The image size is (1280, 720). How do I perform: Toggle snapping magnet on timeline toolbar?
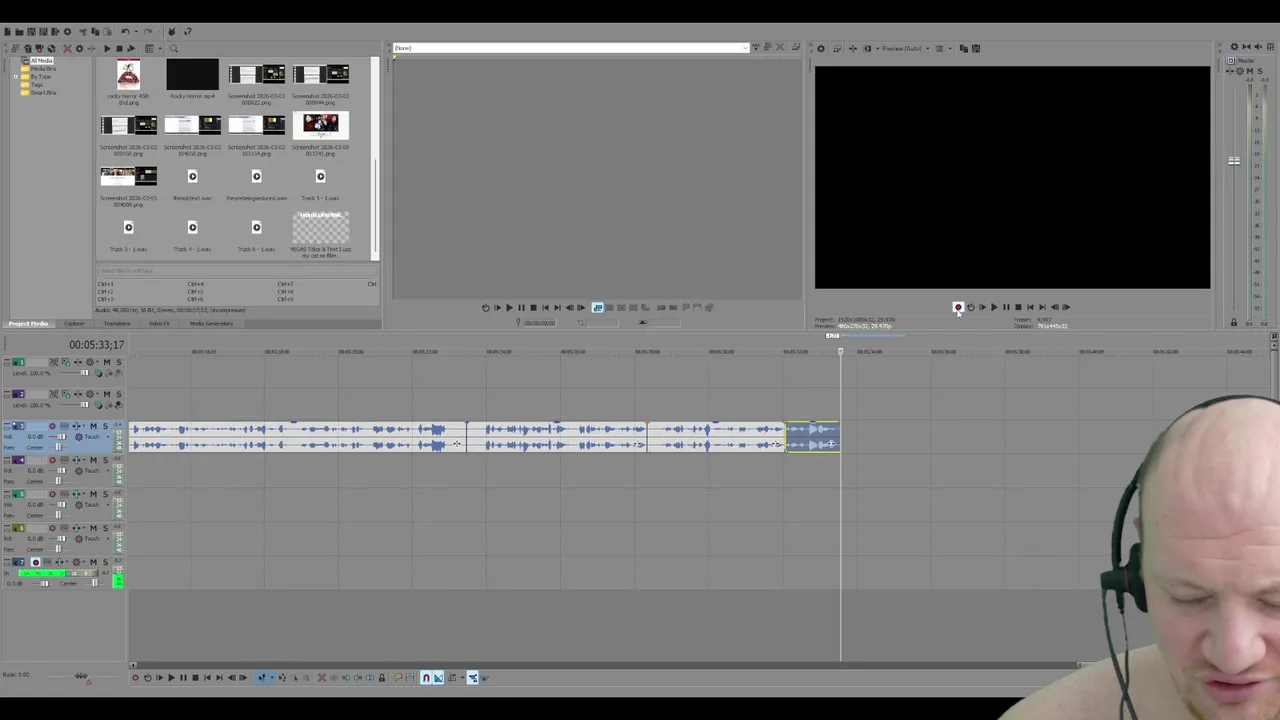(426, 678)
